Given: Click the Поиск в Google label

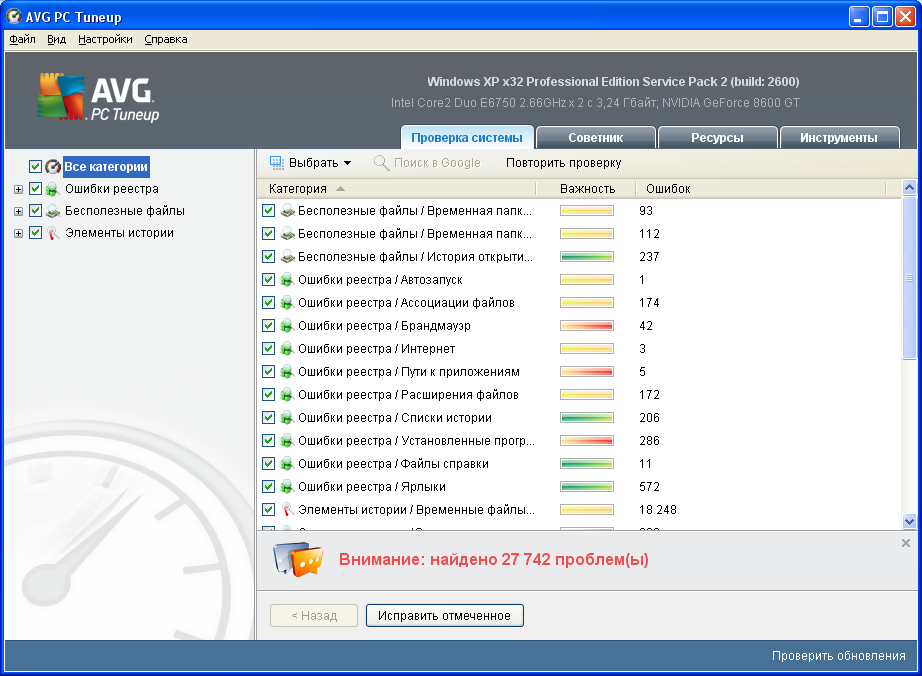Looking at the screenshot, I should pos(437,163).
